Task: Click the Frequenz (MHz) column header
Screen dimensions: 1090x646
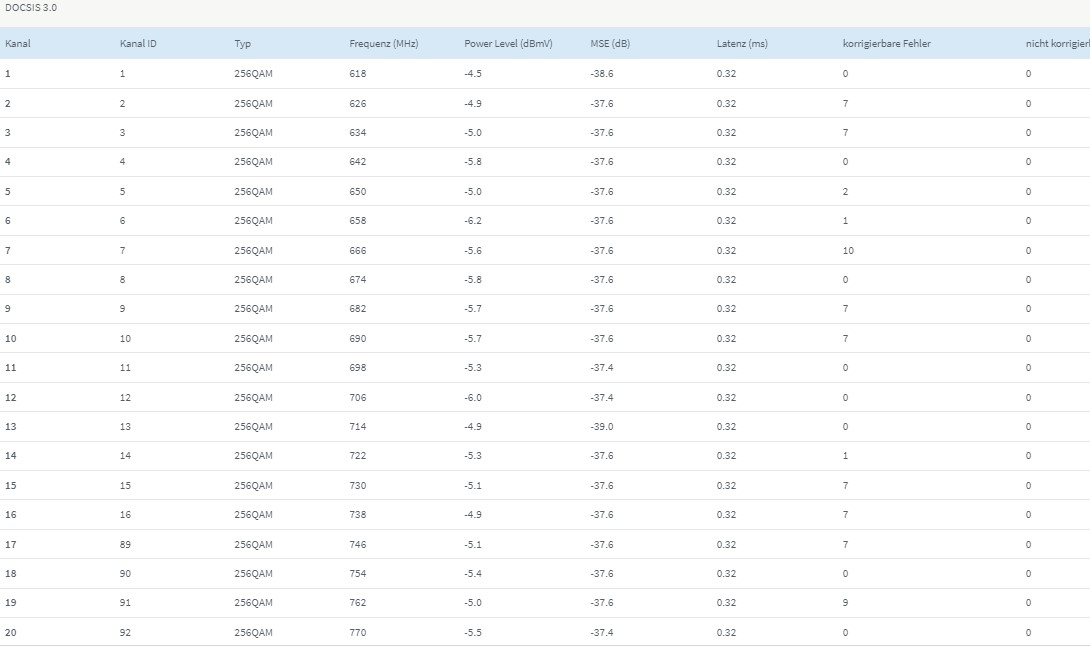Action: point(384,44)
